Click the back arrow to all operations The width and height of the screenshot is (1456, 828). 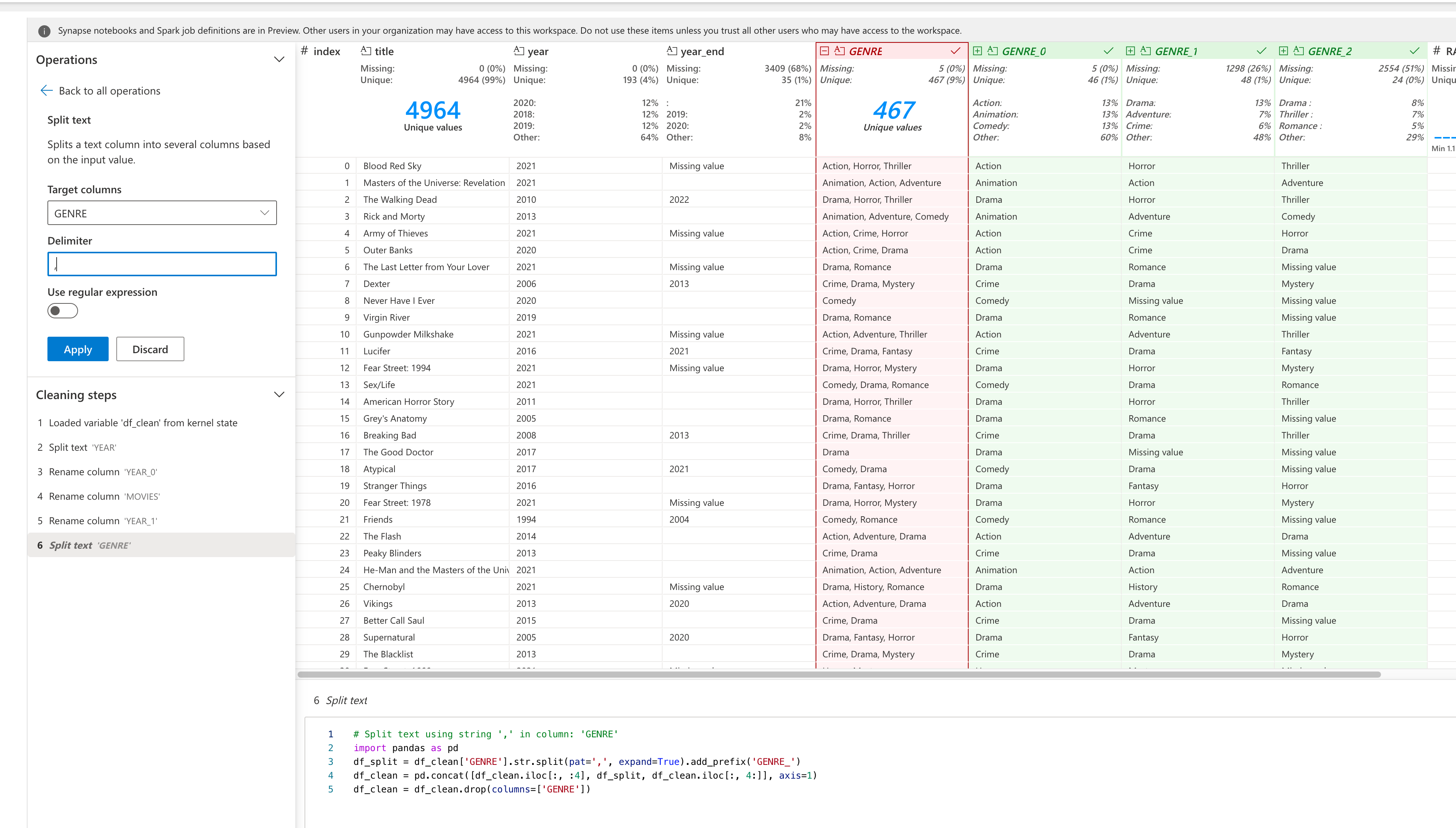pyautogui.click(x=47, y=90)
